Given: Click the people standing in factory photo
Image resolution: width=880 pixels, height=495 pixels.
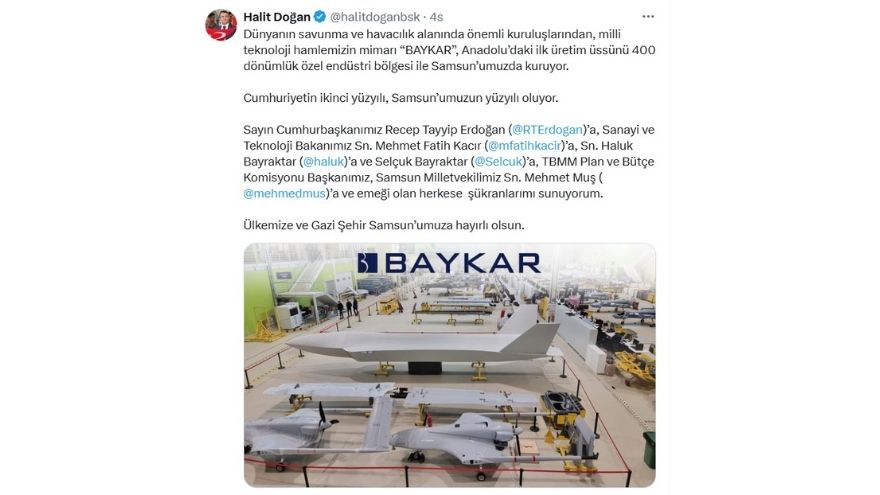Looking at the screenshot, I should point(348,307).
